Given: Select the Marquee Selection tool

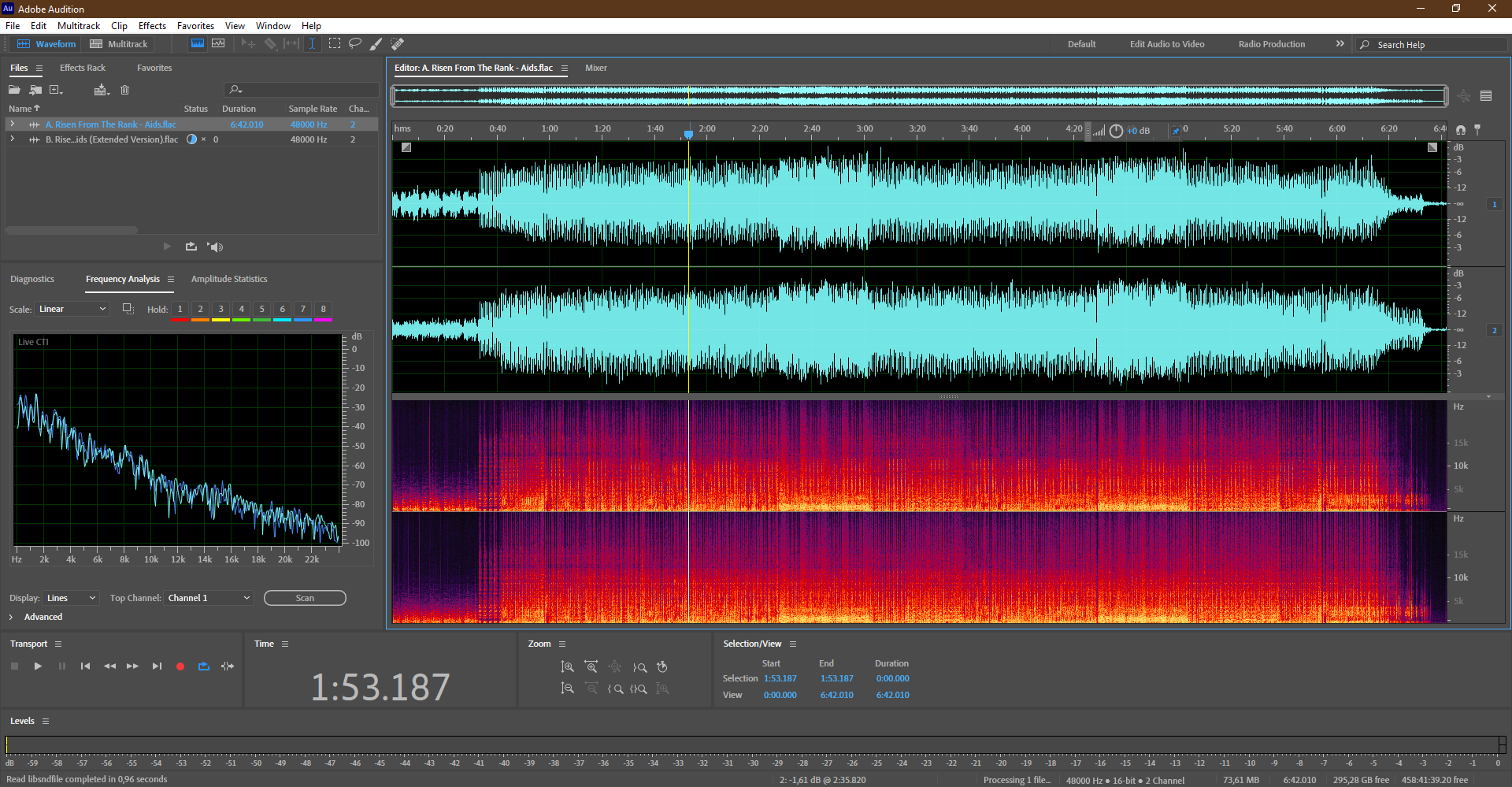Looking at the screenshot, I should 335,43.
